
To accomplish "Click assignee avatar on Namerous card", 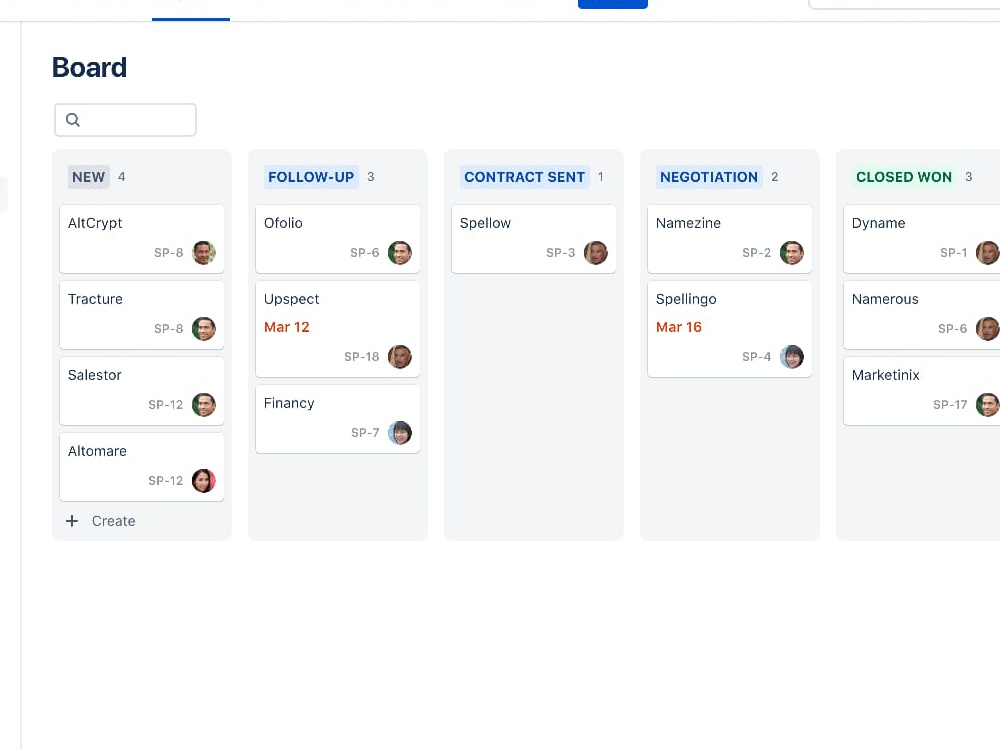I will 988,328.
